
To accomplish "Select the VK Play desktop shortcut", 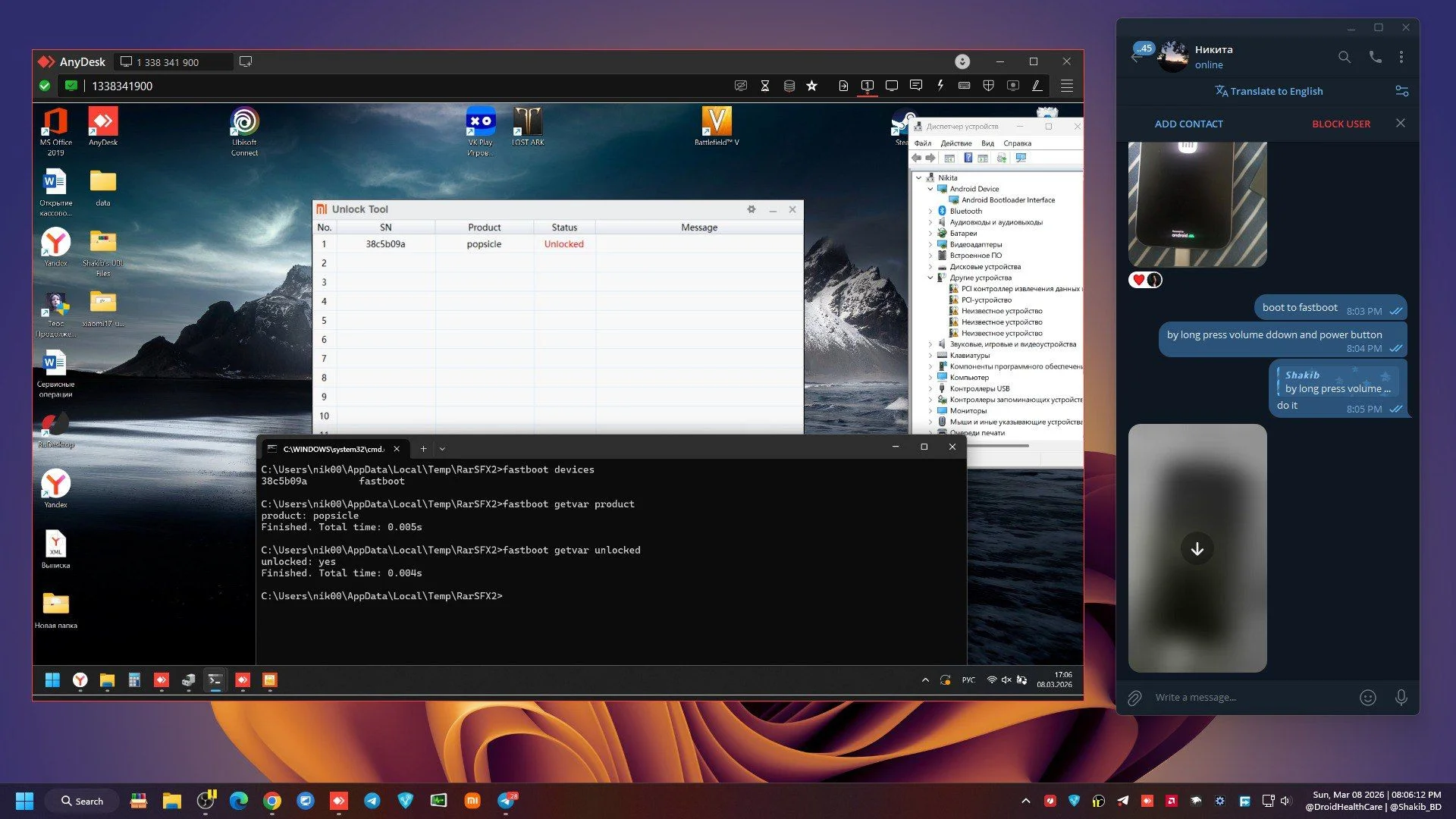I will pyautogui.click(x=480, y=132).
